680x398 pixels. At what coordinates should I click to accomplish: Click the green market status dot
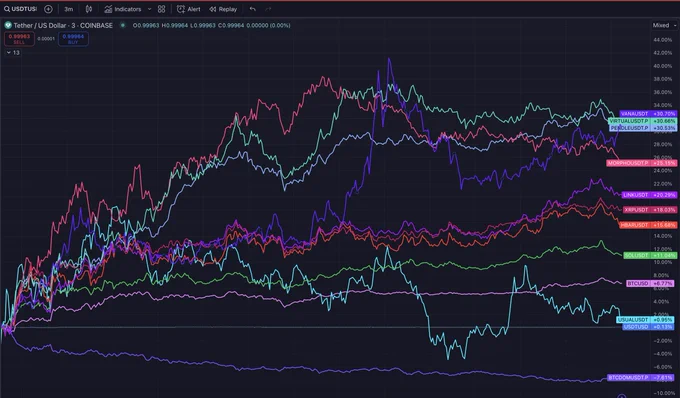tap(123, 25)
